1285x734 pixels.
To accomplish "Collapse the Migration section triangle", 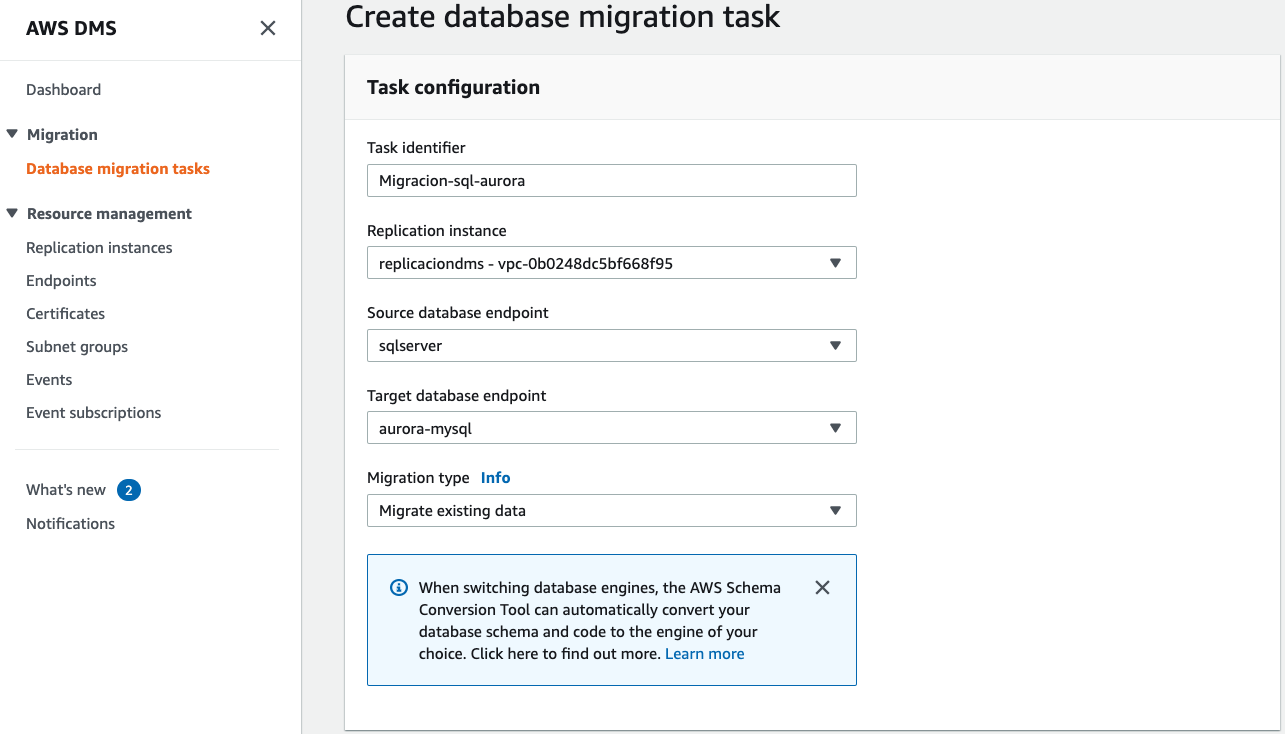I will 13,134.
